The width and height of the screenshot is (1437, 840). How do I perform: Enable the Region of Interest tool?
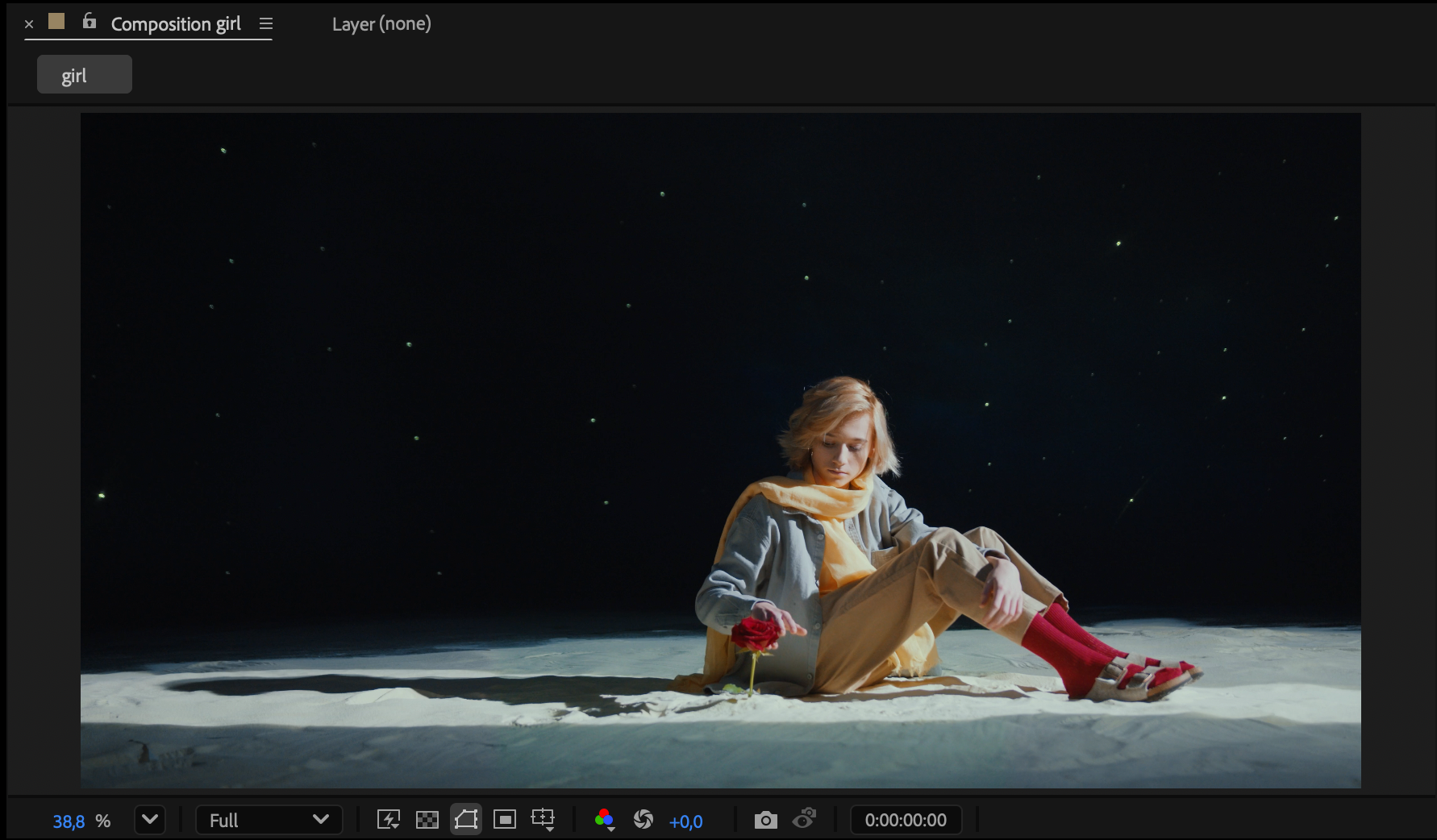(x=505, y=820)
